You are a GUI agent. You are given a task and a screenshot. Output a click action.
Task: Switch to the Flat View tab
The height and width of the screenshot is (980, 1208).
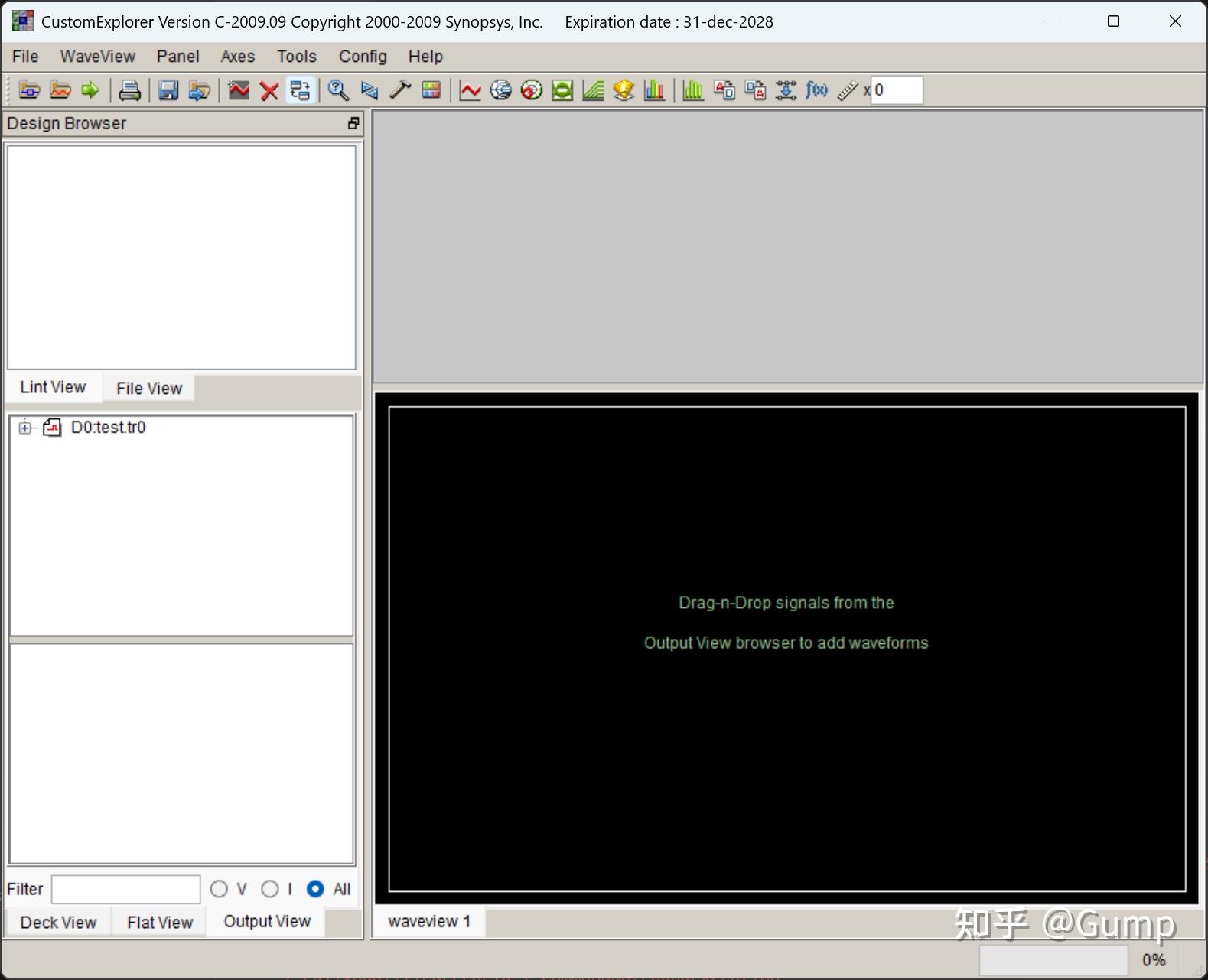pyautogui.click(x=160, y=923)
